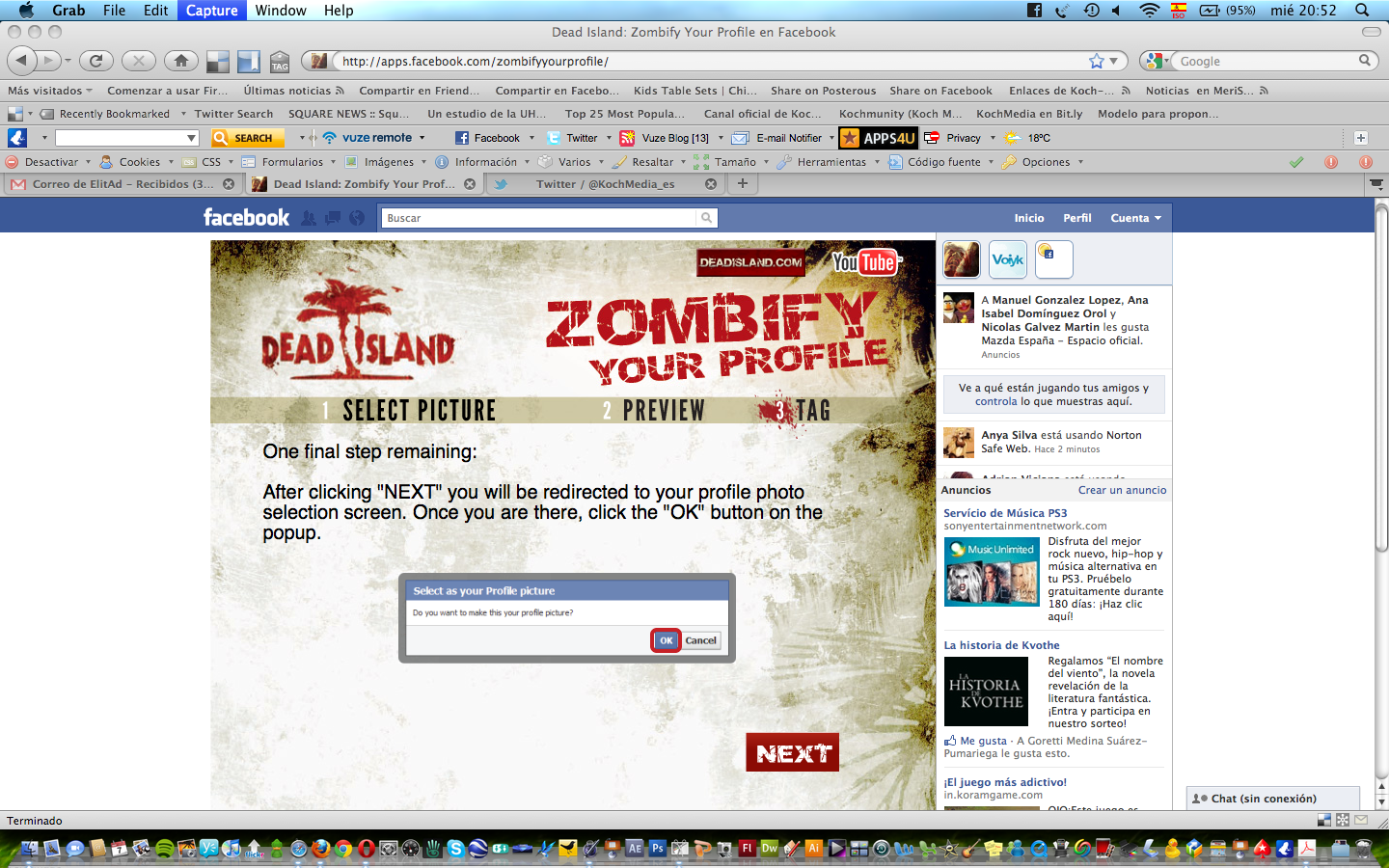Expand the Imágenes developer menu
This screenshot has width=1389, height=868.
pos(386,162)
